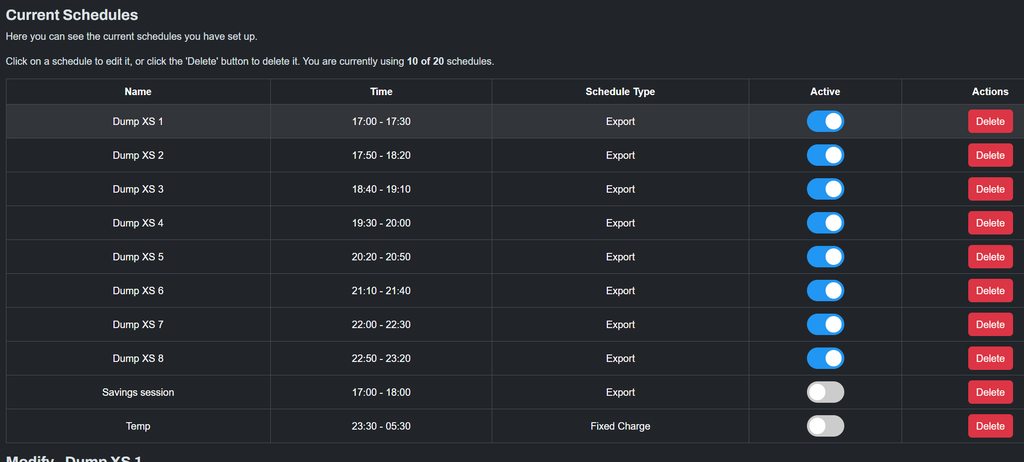Toggle Dump XS 6 active switch
Screen dimensions: 1024x462
click(825, 291)
